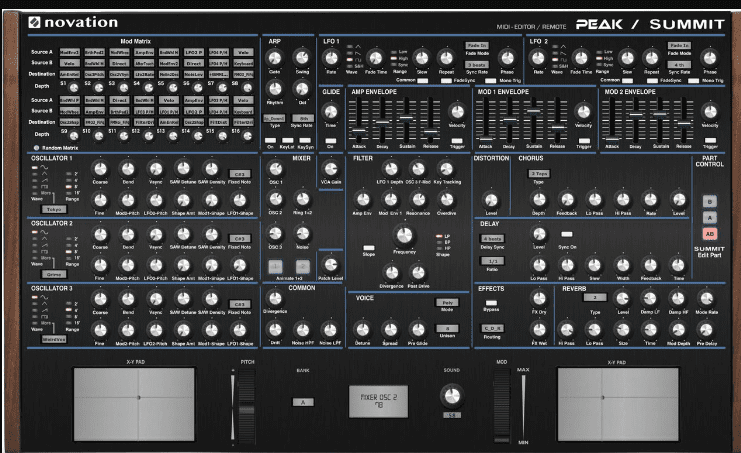
Task: Click the Chorus Feedback knob
Action: (x=567, y=200)
